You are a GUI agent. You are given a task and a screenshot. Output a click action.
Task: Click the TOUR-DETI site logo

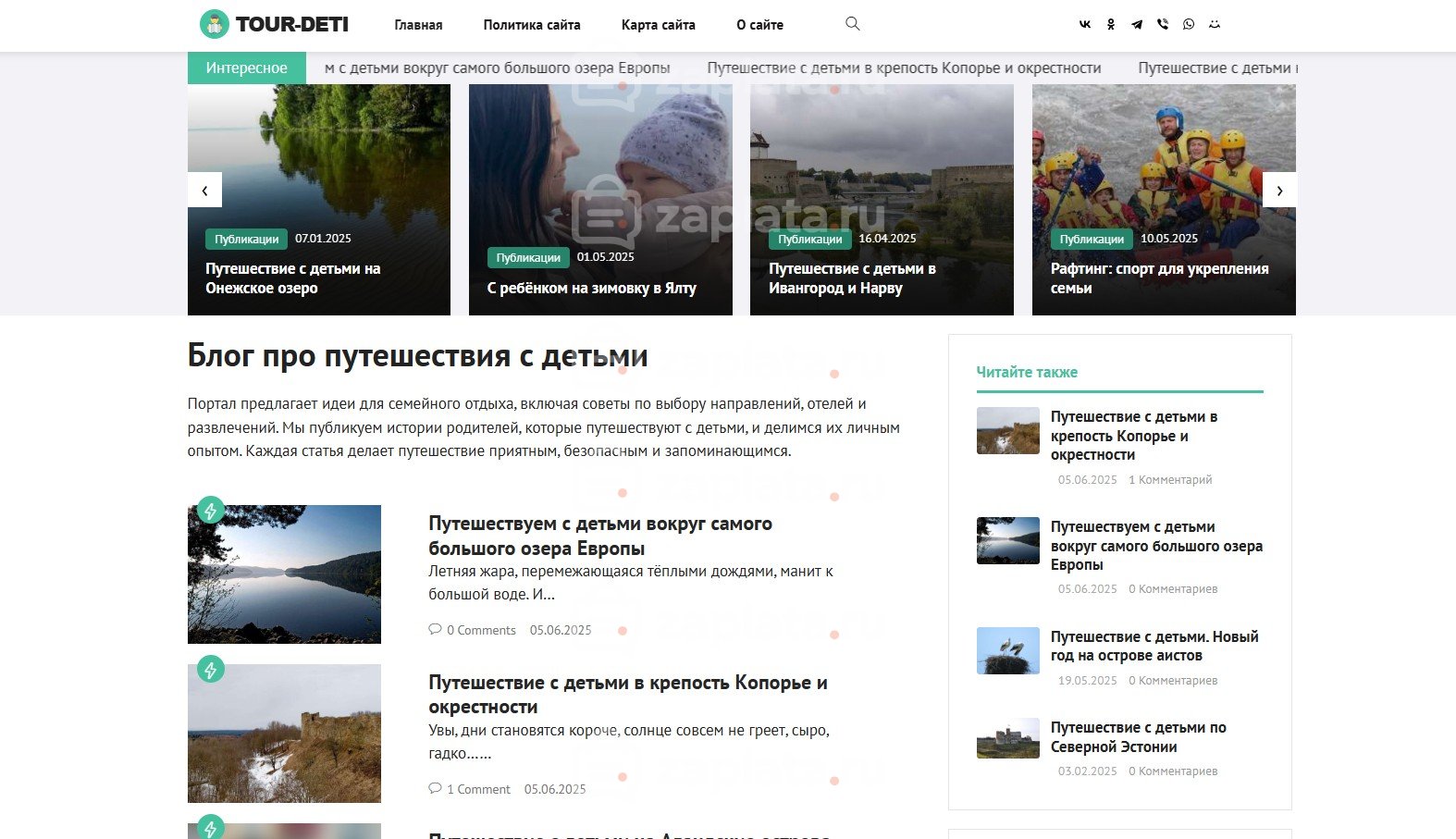tap(274, 24)
